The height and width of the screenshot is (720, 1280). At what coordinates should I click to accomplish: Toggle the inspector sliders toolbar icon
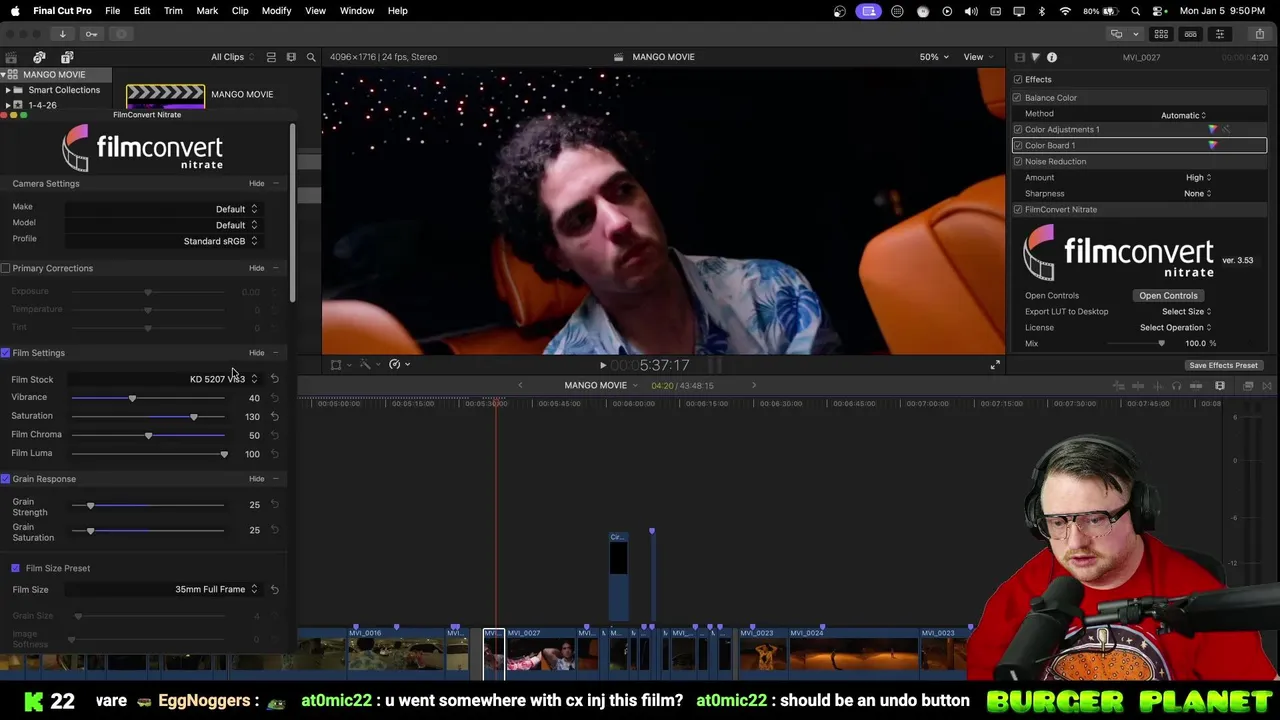(1219, 34)
